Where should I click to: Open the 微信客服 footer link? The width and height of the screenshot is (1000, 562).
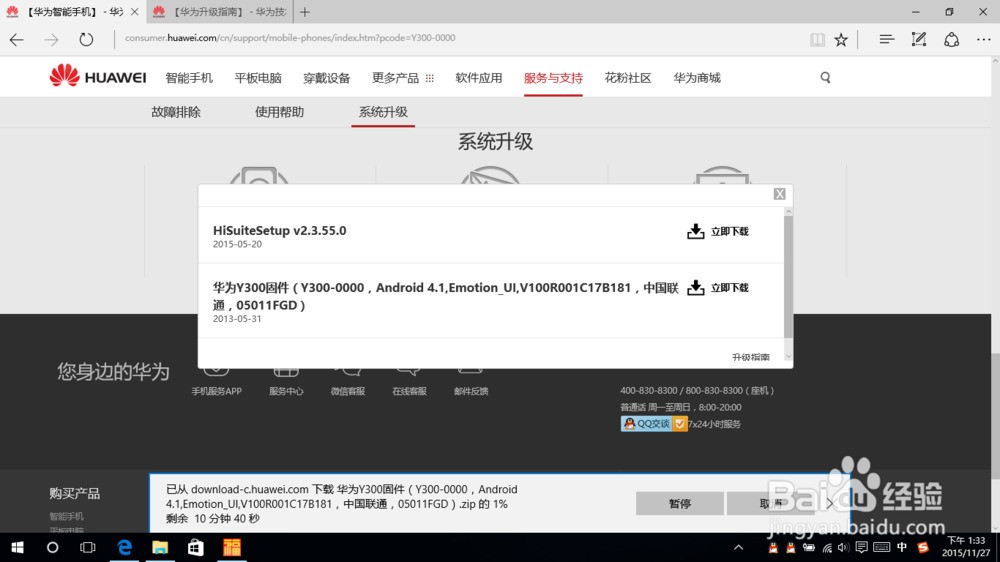[348, 391]
